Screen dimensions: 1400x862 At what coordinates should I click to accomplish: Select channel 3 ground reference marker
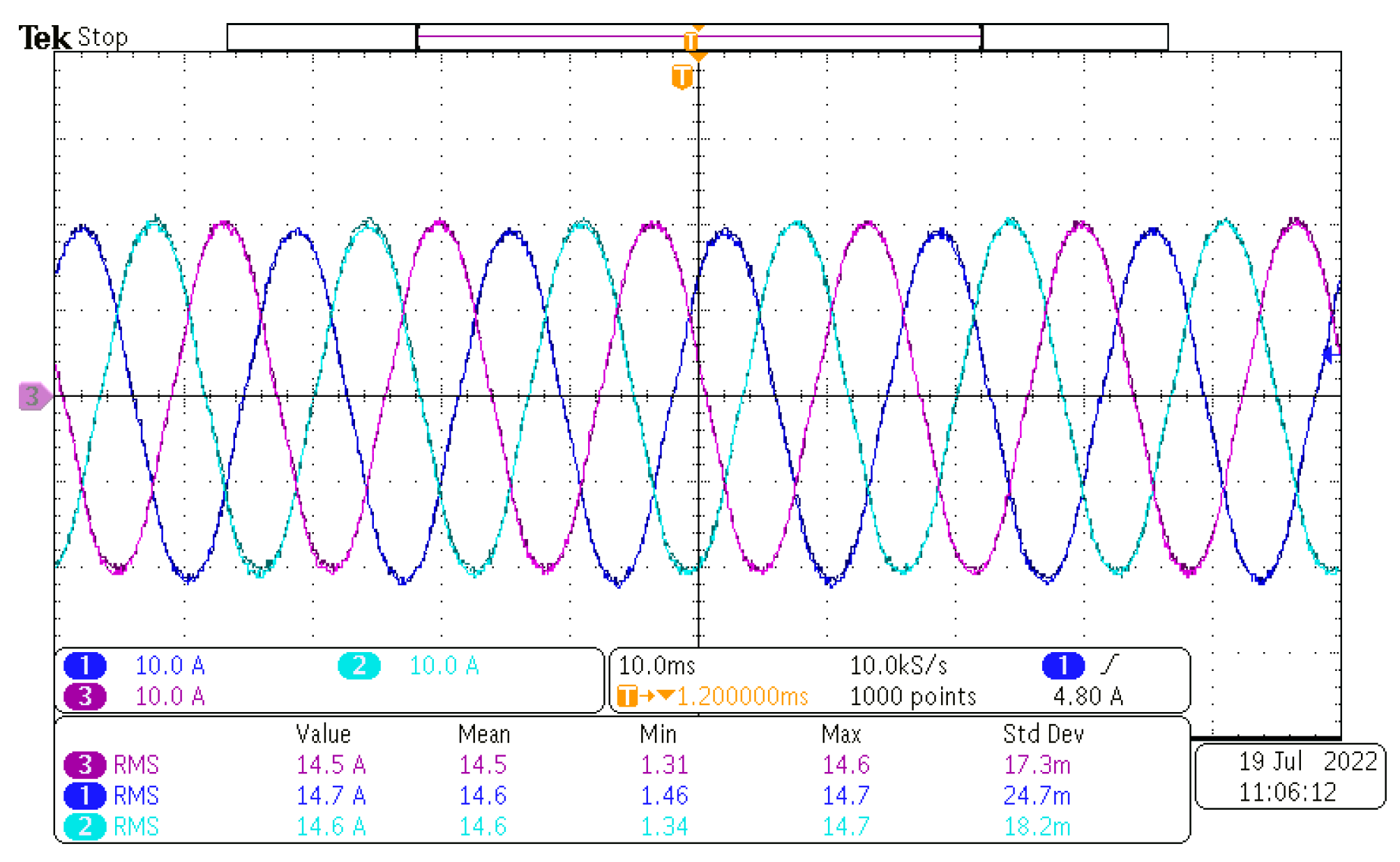point(33,396)
